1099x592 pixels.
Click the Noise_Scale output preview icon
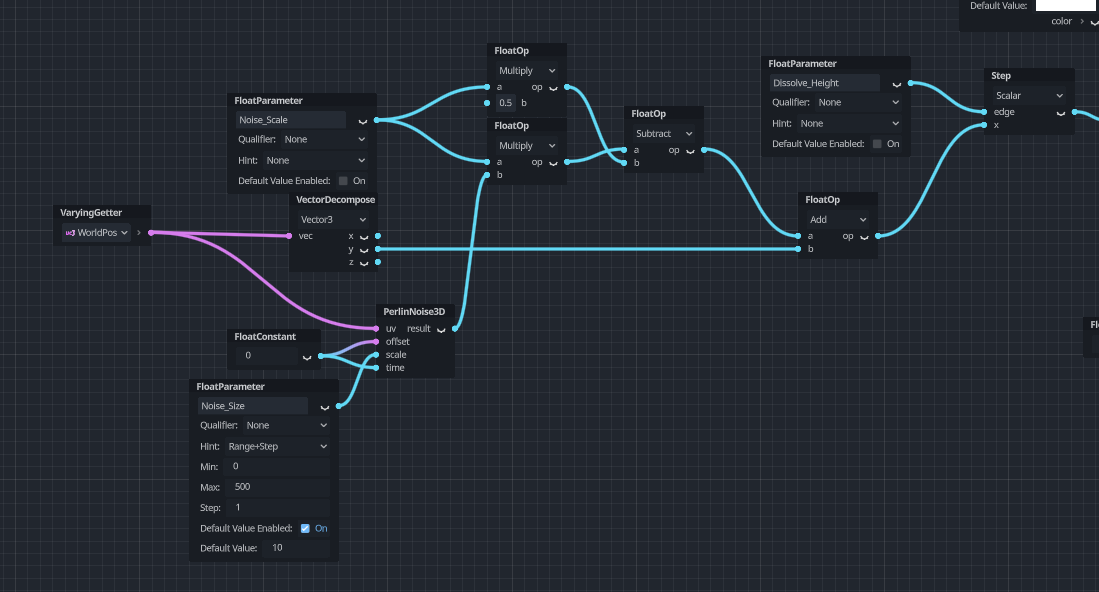(362, 121)
